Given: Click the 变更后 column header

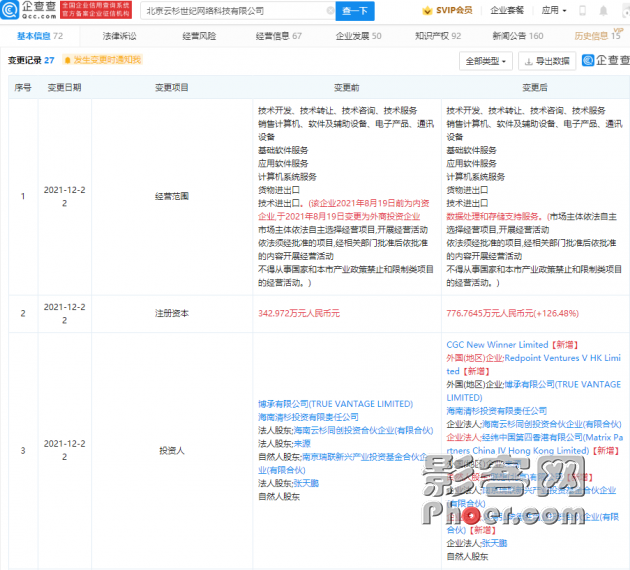Looking at the screenshot, I should pos(535,87).
